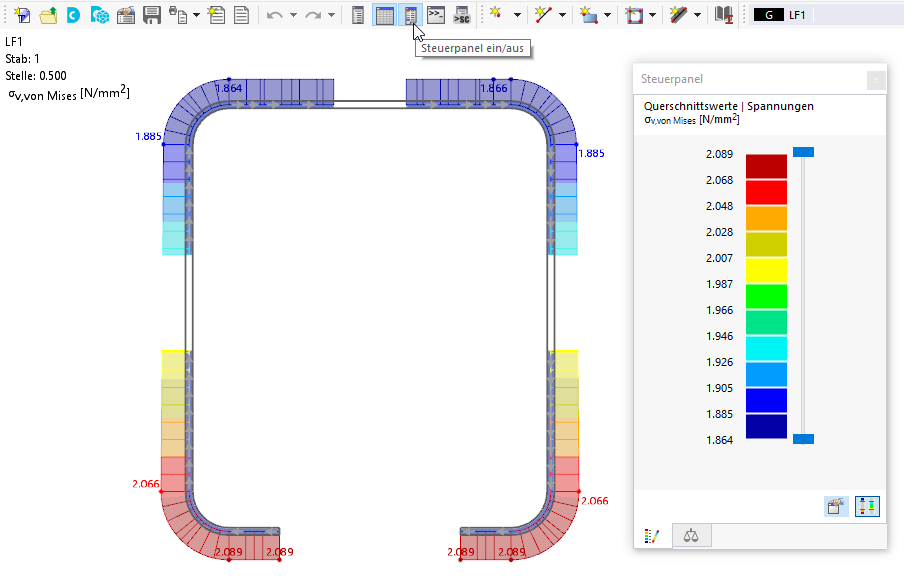Open the cross-section library book icon
This screenshot has height=587, width=904.
724,15
